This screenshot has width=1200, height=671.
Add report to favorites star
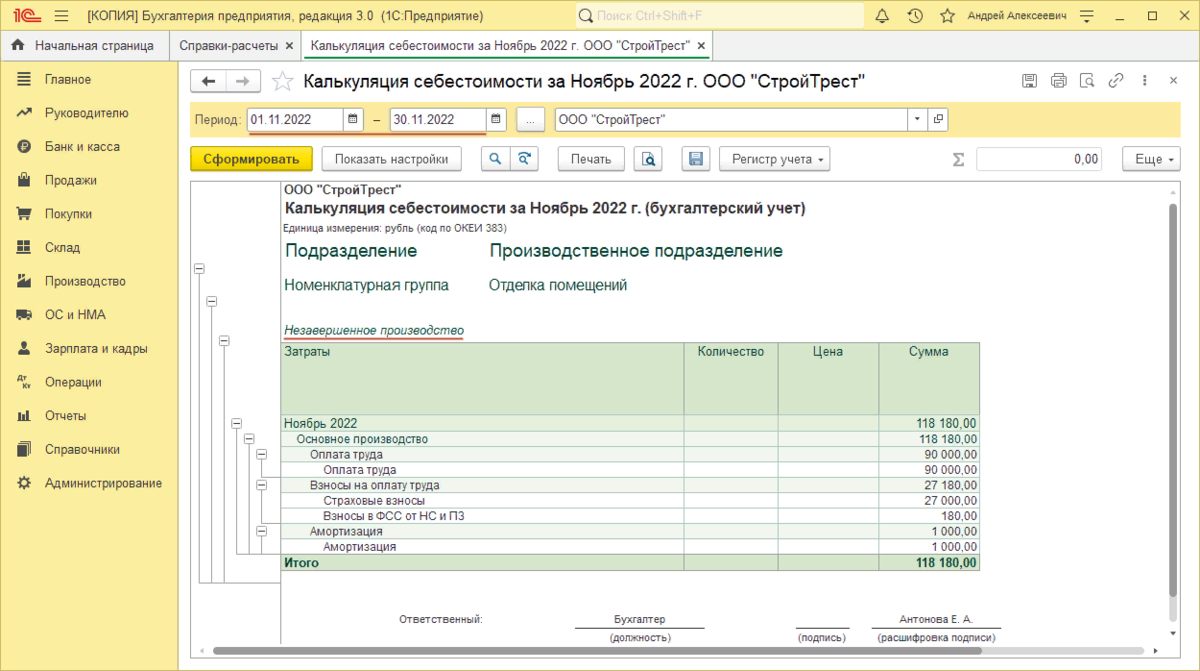tap(283, 82)
